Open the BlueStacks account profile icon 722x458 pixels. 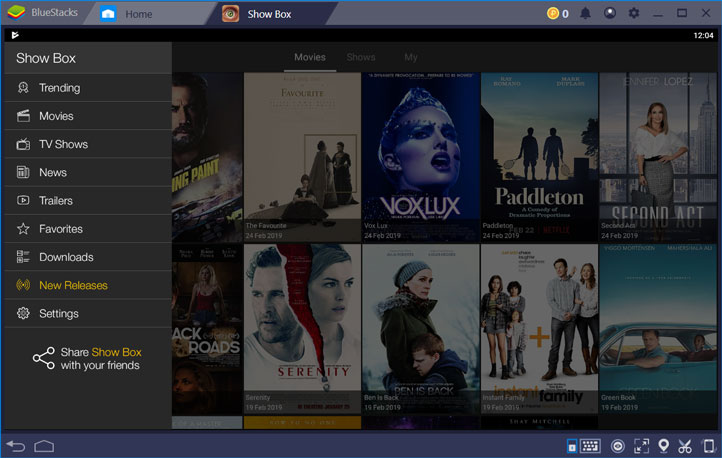[610, 13]
